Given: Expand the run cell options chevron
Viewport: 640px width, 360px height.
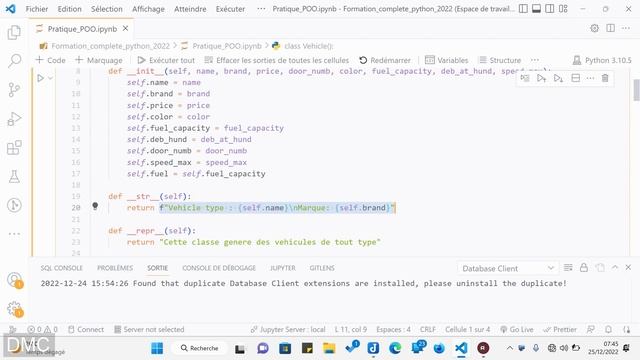Looking at the screenshot, I should pos(51,78).
